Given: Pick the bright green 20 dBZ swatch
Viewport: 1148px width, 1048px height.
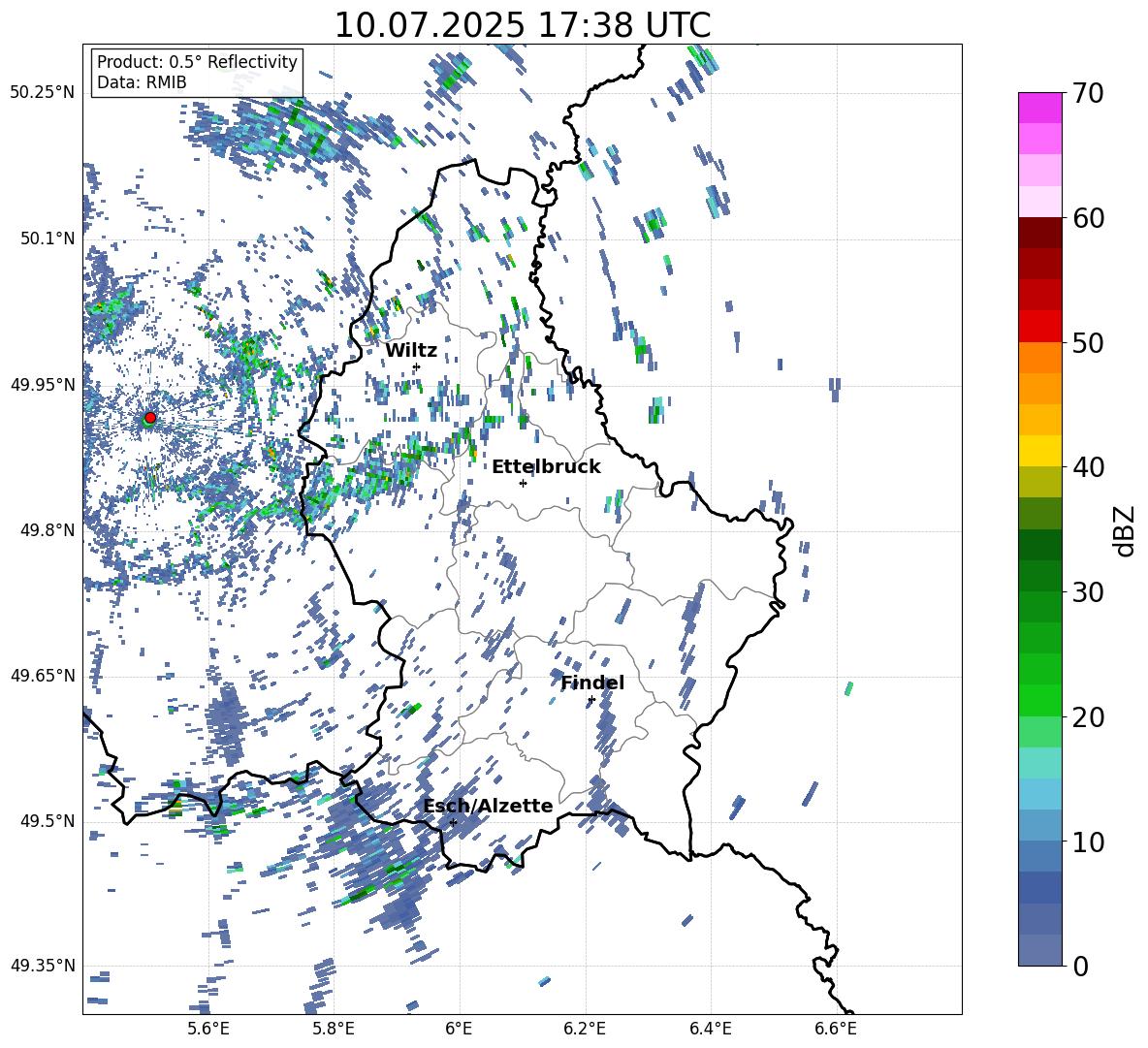Looking at the screenshot, I should tap(1040, 700).
